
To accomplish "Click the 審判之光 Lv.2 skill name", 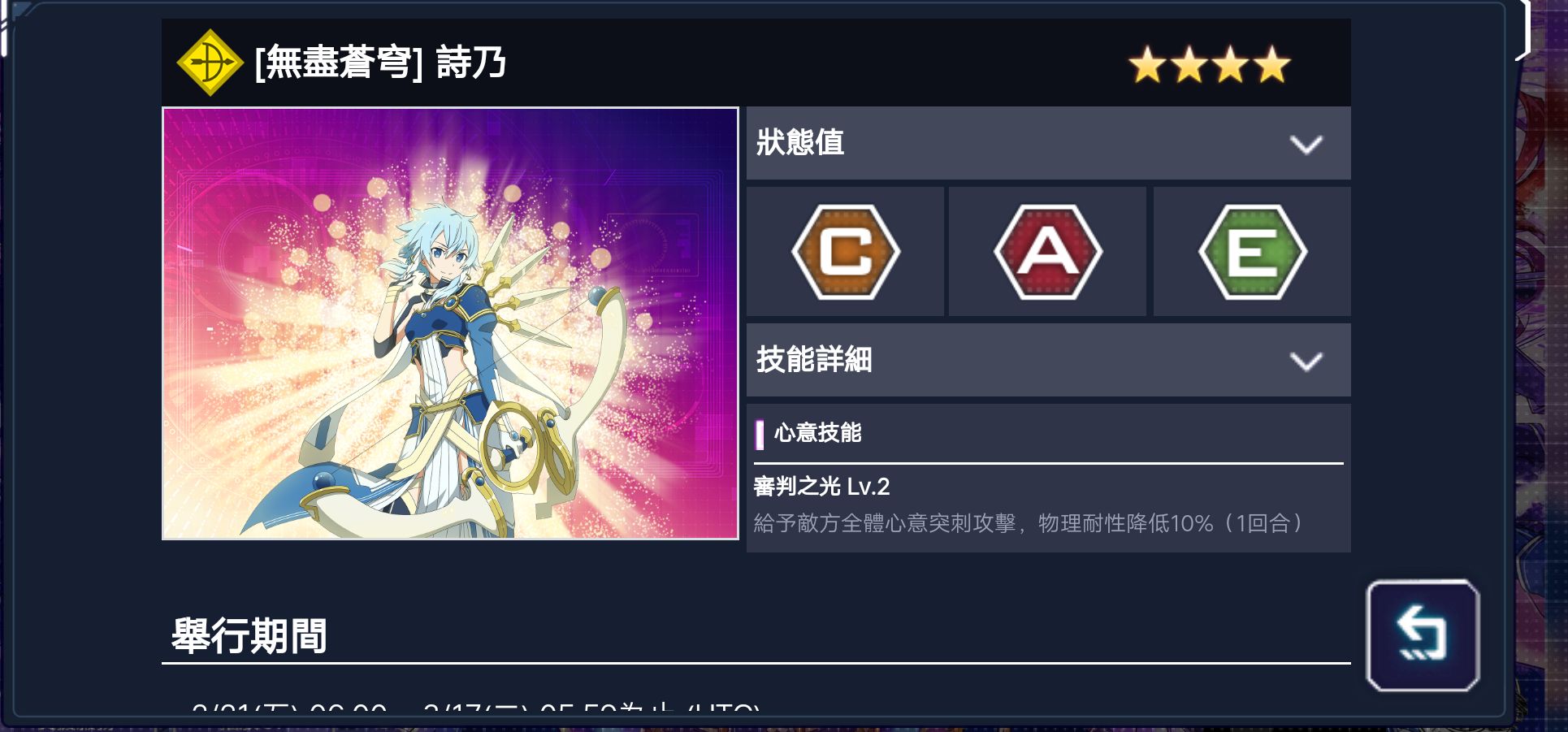I will [x=821, y=487].
